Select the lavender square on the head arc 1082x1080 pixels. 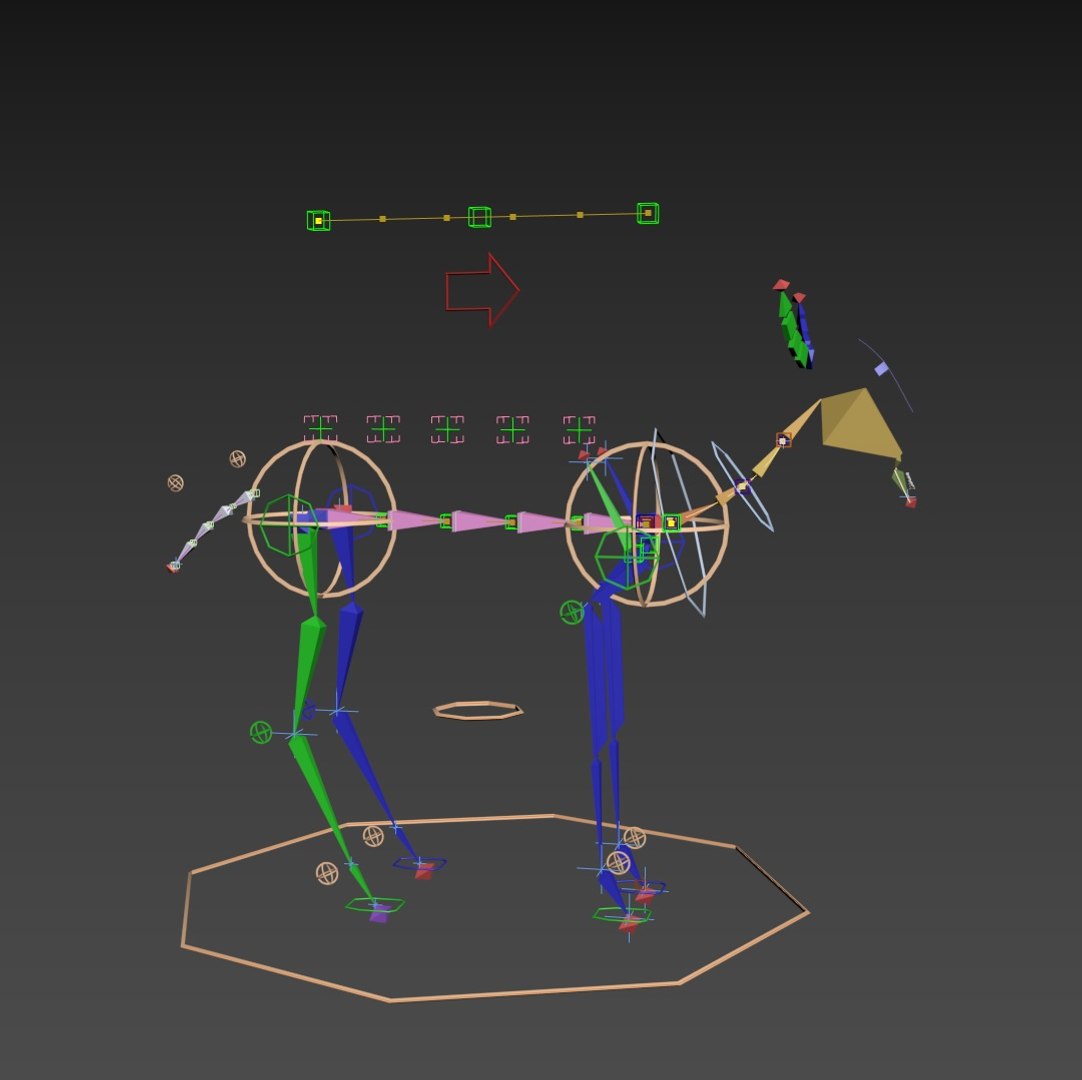[x=882, y=369]
